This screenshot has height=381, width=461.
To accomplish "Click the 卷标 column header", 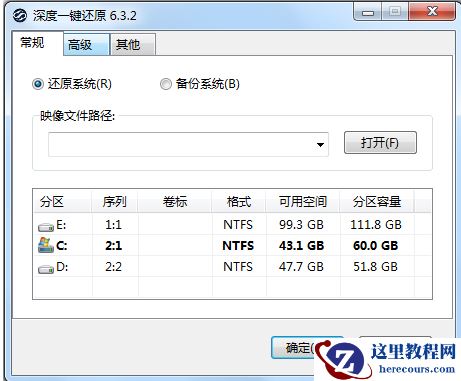I will 175,202.
